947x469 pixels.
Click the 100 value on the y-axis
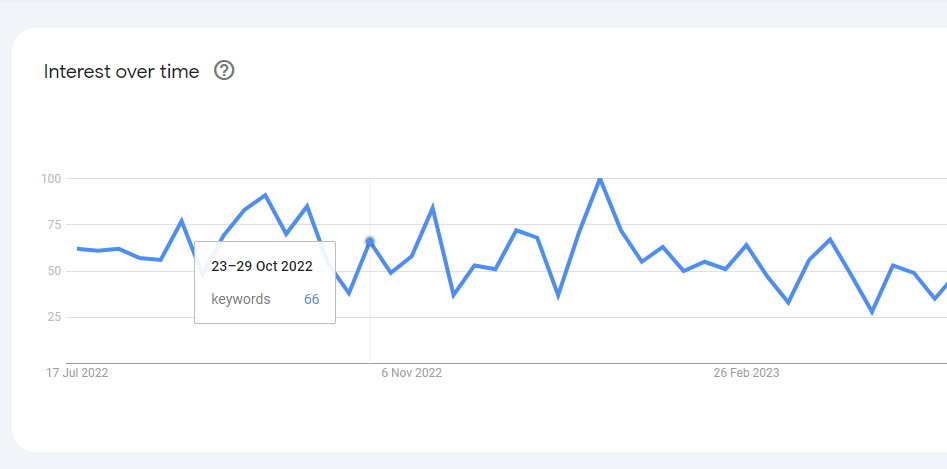point(51,179)
